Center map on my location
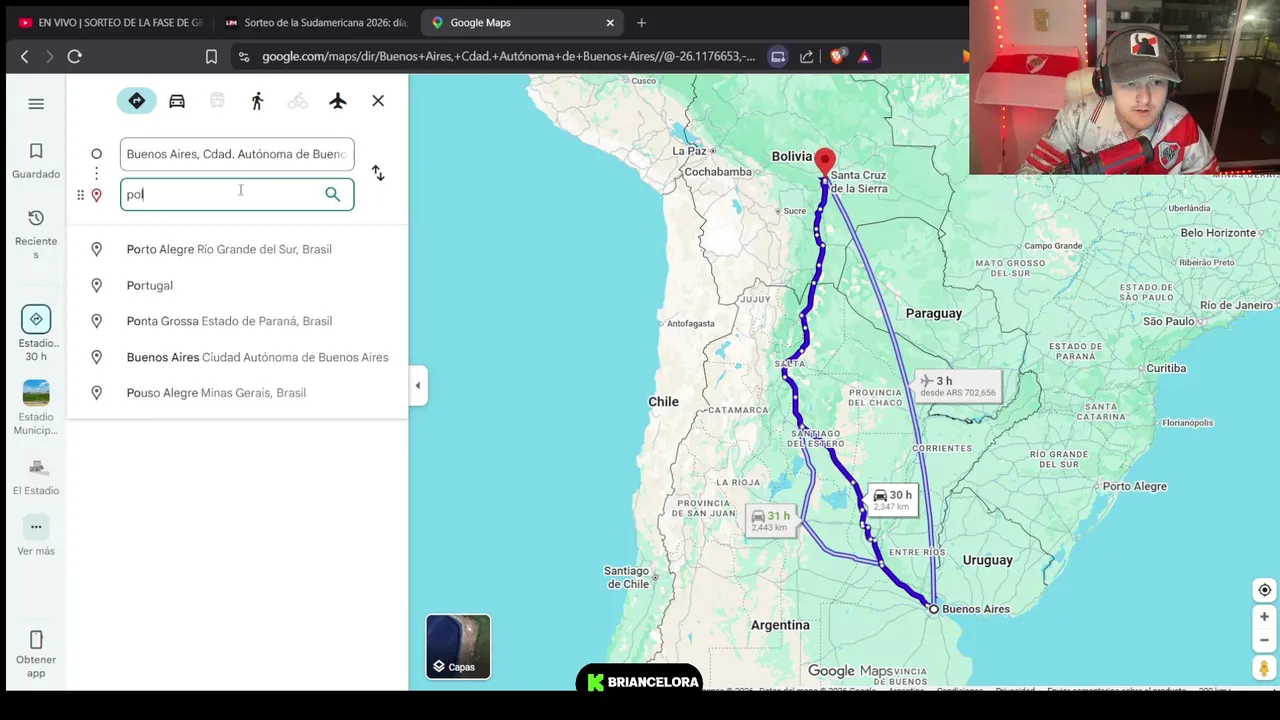 click(x=1265, y=590)
